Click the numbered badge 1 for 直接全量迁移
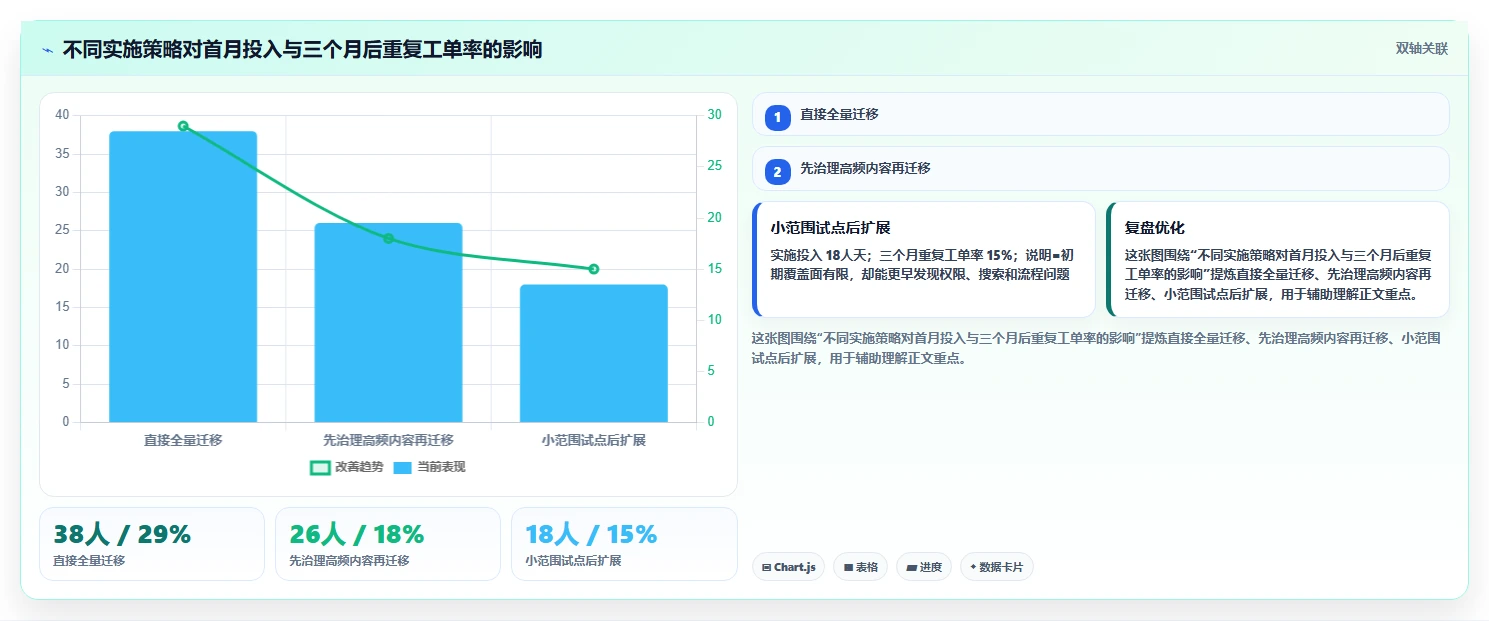The image size is (1489, 621). [778, 118]
